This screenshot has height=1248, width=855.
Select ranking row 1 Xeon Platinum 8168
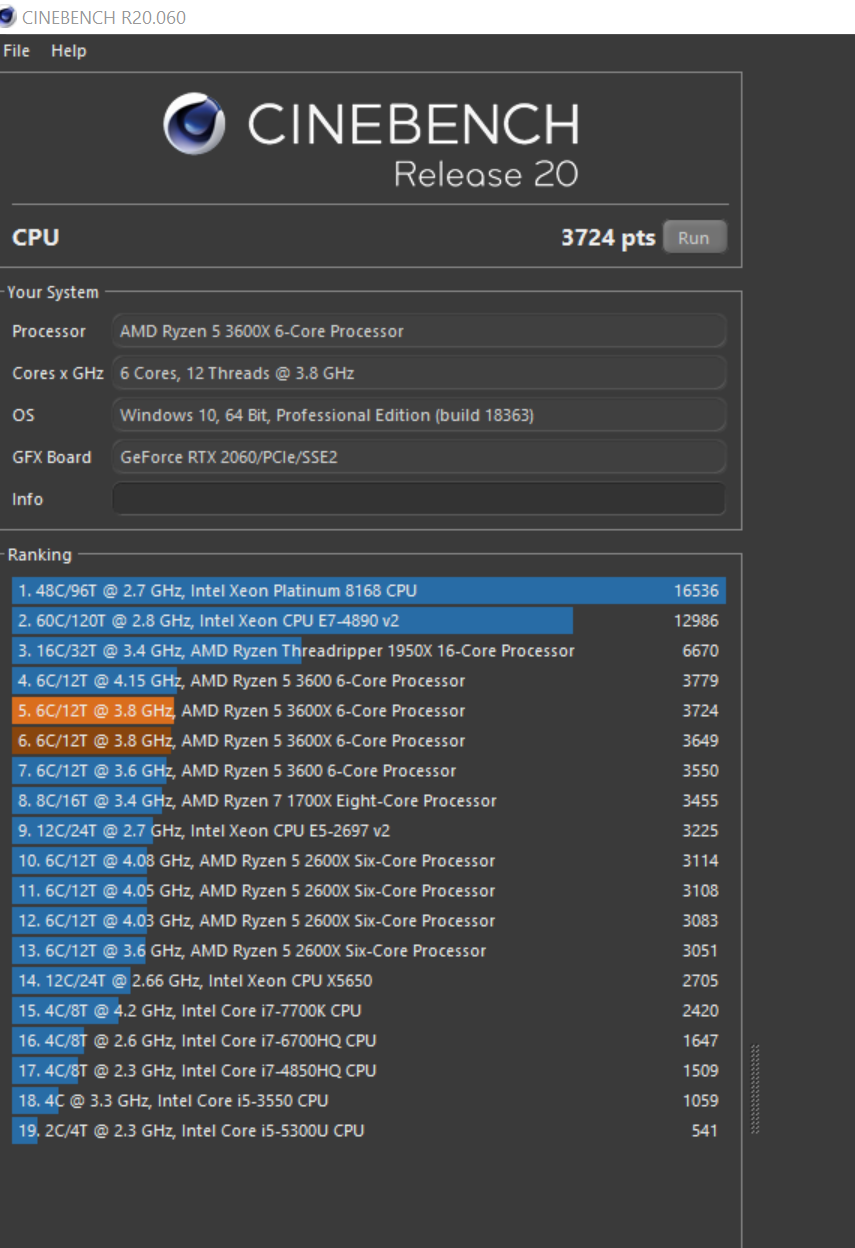369,591
